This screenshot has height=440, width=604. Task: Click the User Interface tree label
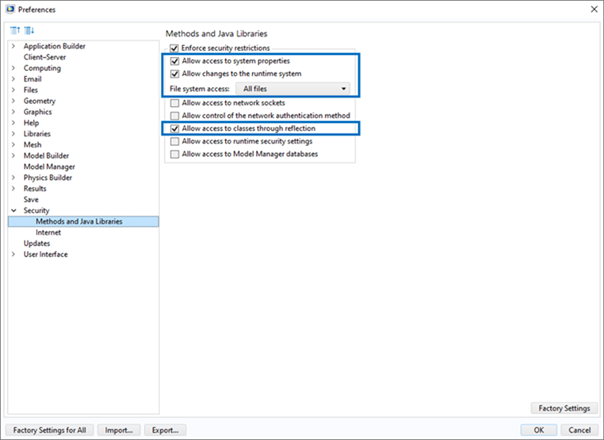[45, 254]
